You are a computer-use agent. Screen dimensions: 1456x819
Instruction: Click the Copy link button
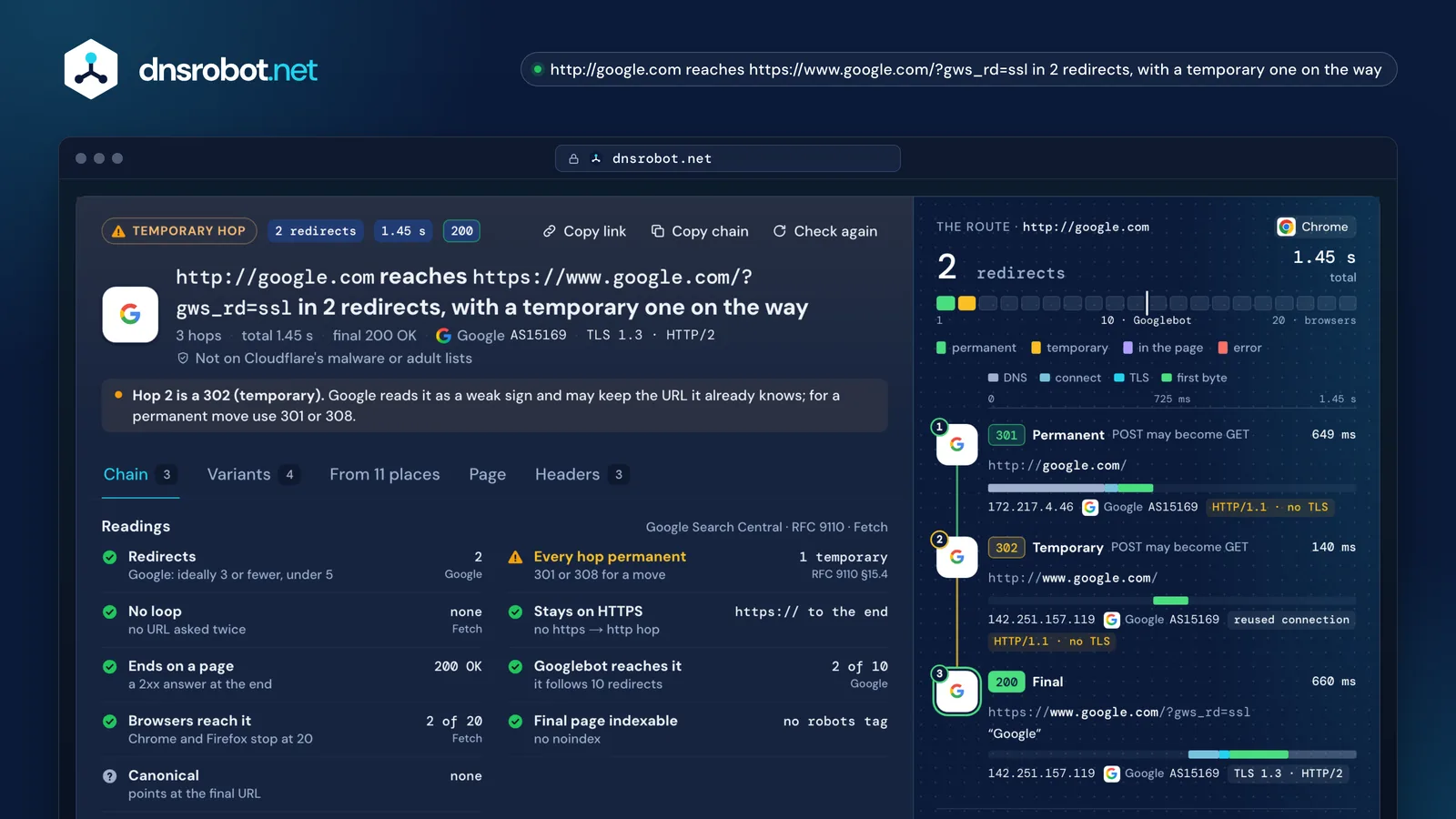[x=584, y=231]
